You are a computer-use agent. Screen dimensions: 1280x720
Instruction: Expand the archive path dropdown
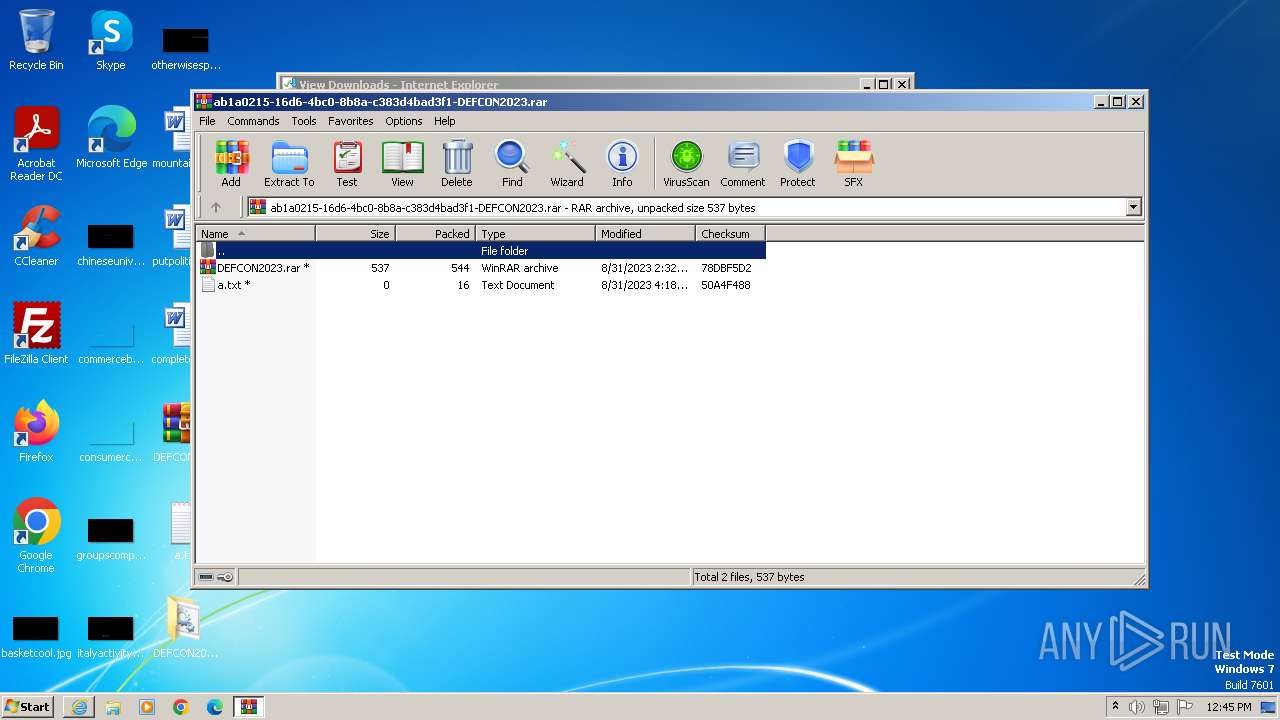(1133, 208)
